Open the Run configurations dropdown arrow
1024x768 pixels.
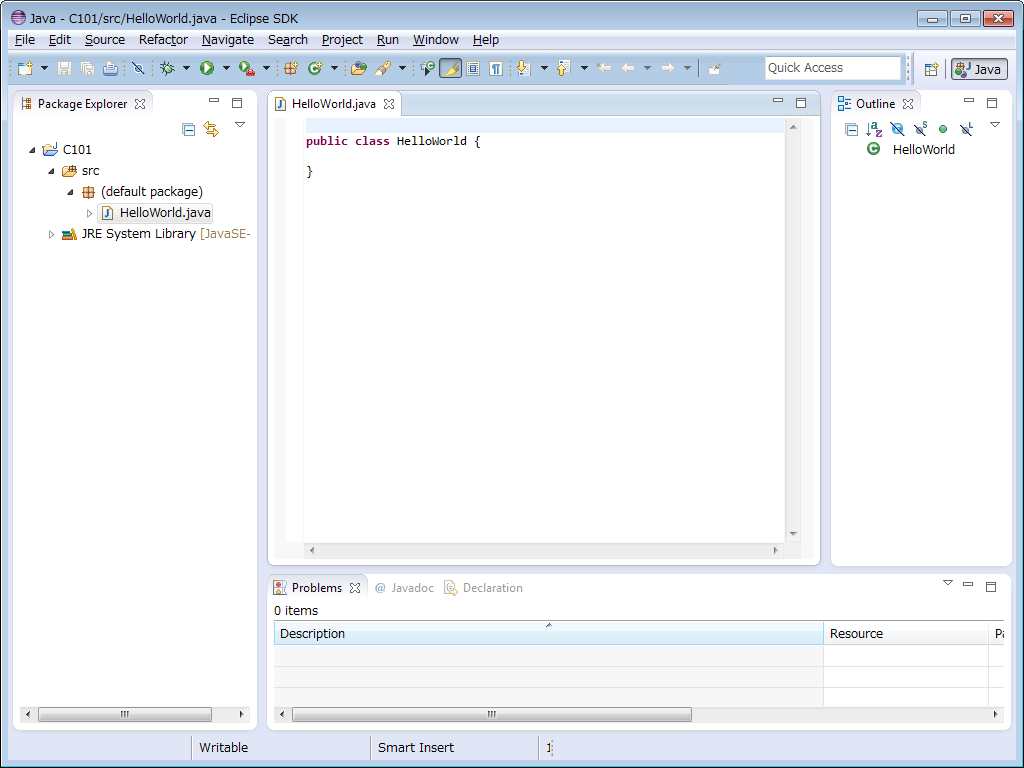(x=226, y=68)
